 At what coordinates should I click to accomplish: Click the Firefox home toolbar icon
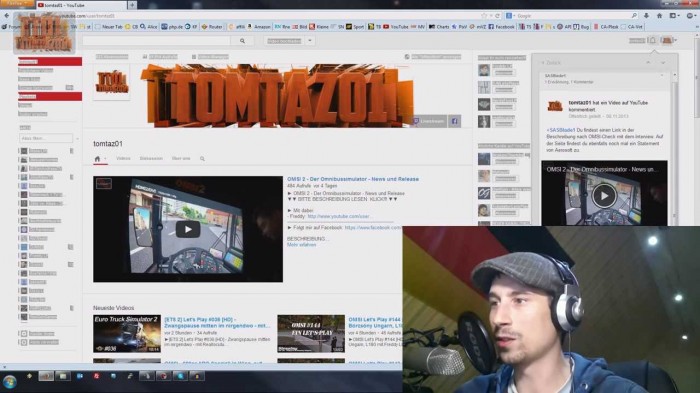coord(659,16)
